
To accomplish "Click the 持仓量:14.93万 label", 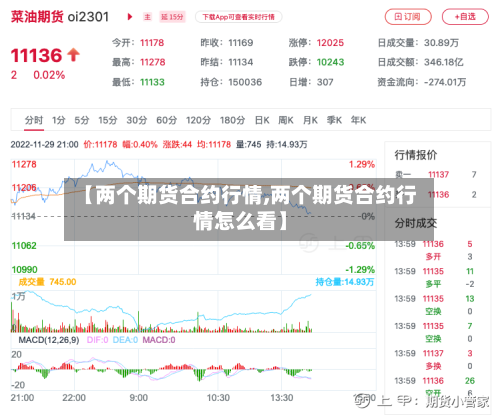I will (345, 282).
